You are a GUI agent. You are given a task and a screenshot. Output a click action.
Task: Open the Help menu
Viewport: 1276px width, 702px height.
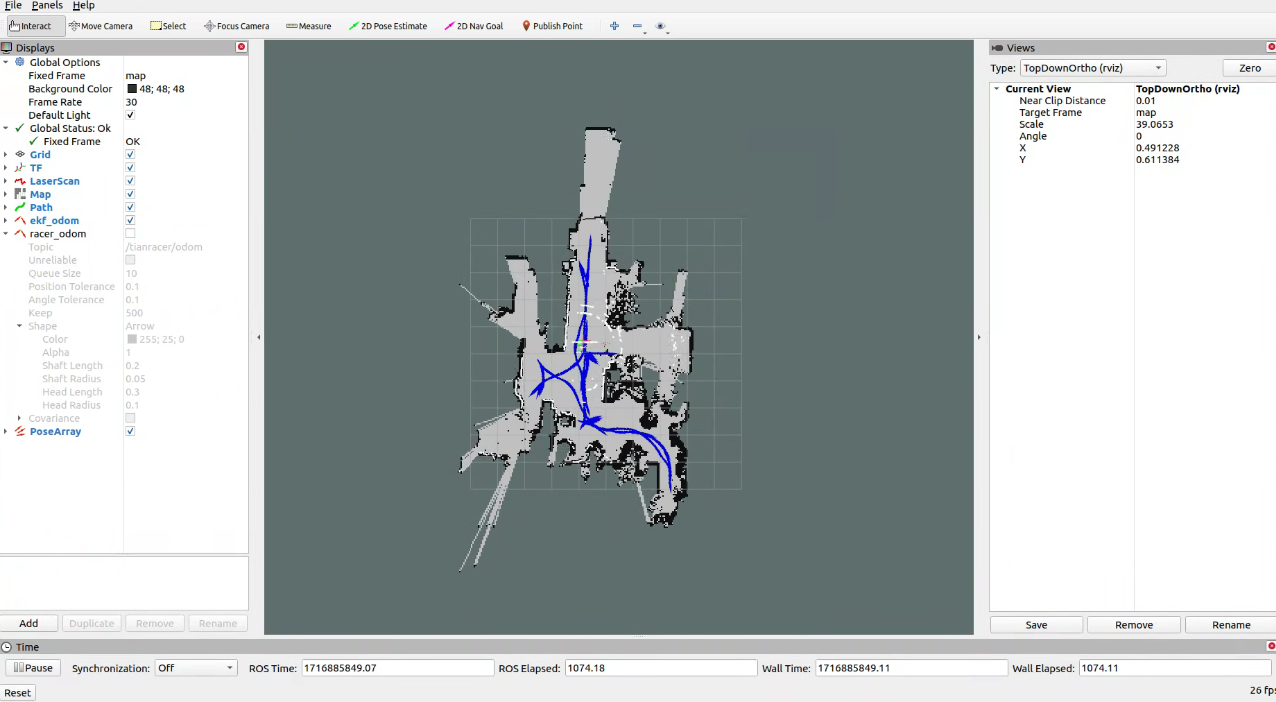pyautogui.click(x=83, y=6)
